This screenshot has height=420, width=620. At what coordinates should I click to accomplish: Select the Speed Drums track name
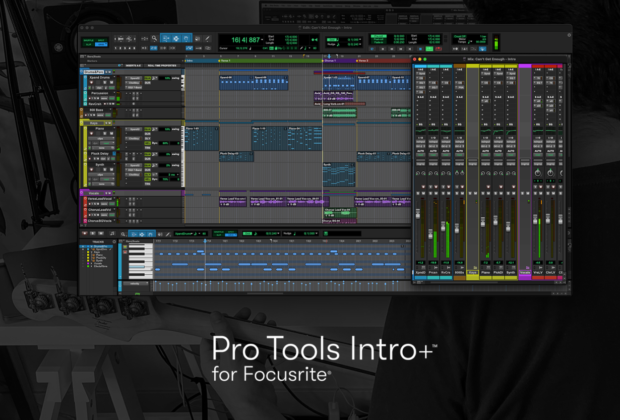(100, 79)
